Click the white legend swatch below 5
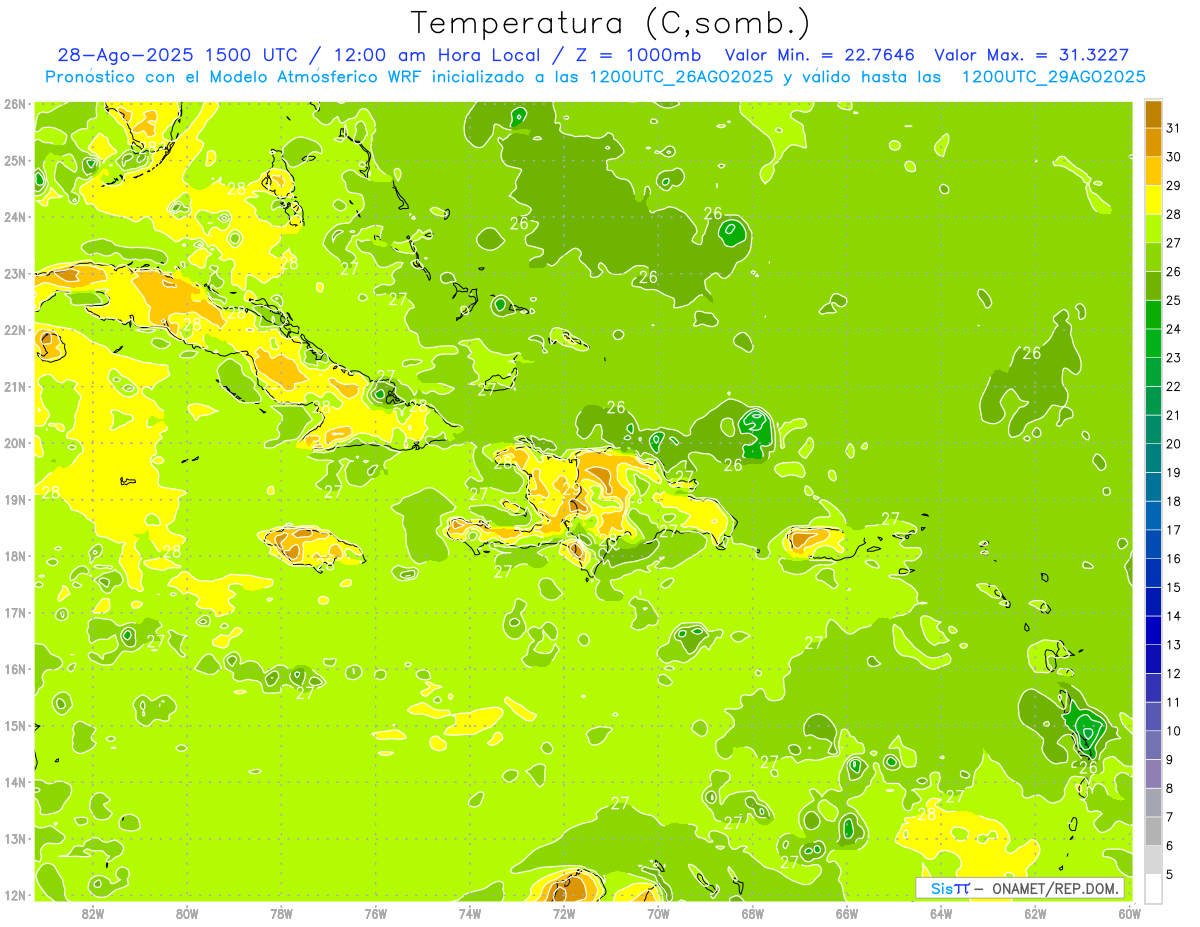Viewport: 1200px width, 927px height. [x=1153, y=888]
